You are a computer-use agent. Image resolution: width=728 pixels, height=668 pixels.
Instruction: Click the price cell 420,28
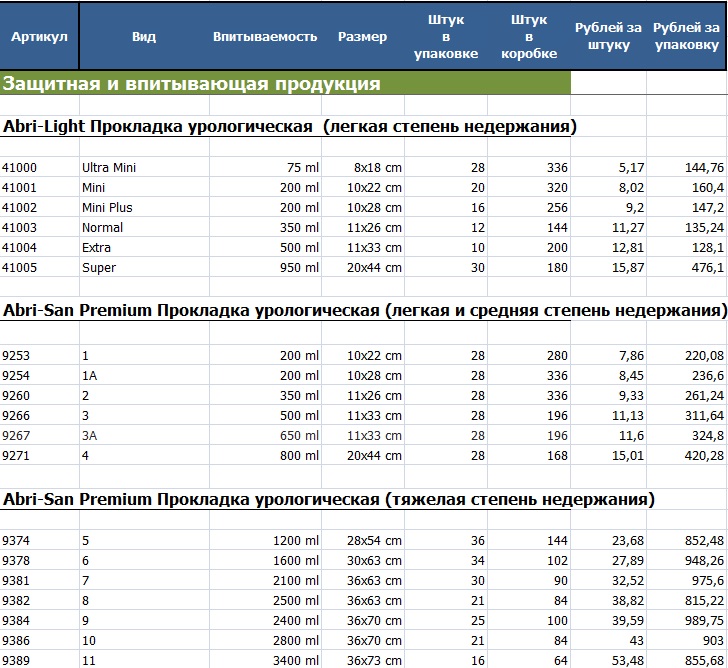(x=687, y=455)
